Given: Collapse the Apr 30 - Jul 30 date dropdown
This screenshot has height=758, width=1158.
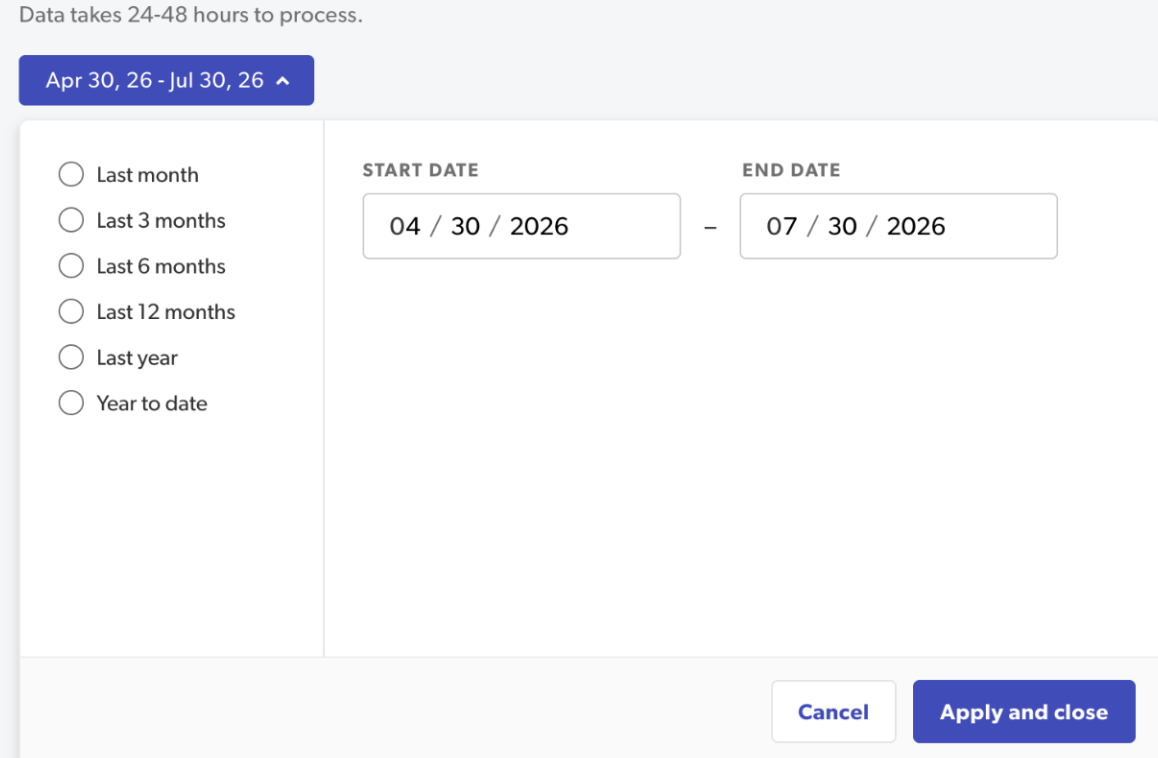Looking at the screenshot, I should (166, 80).
